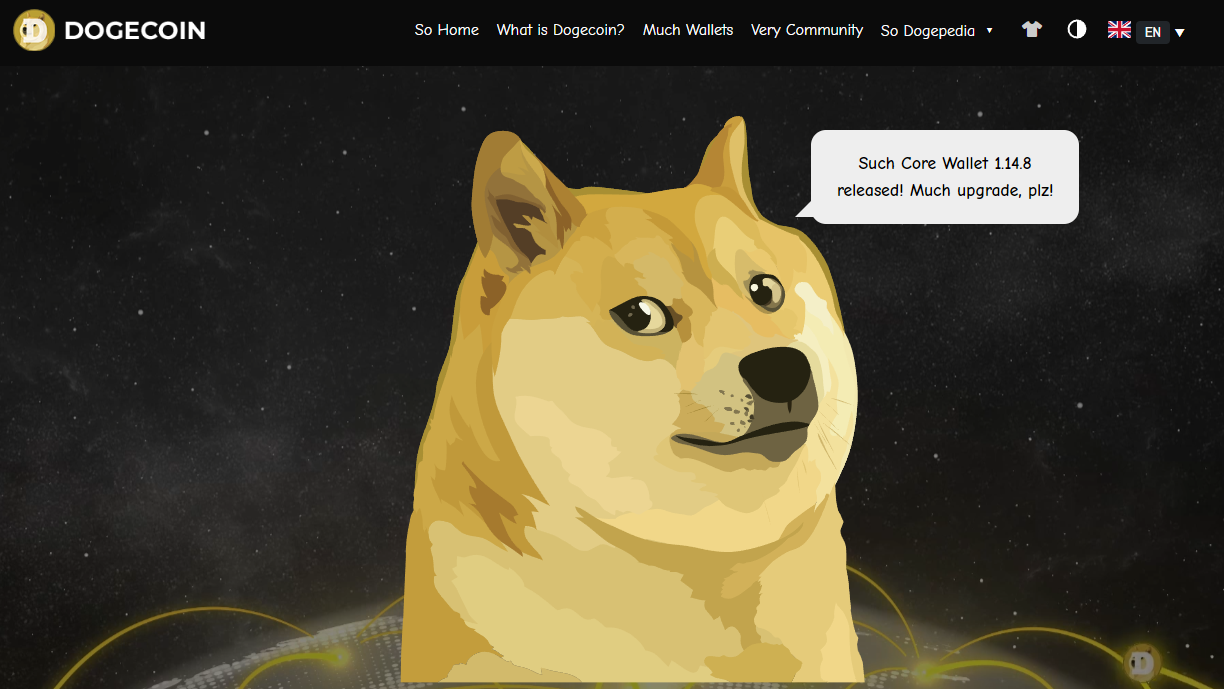Click the UK flag language icon
Viewport: 1224px width, 689px height.
tap(1119, 29)
